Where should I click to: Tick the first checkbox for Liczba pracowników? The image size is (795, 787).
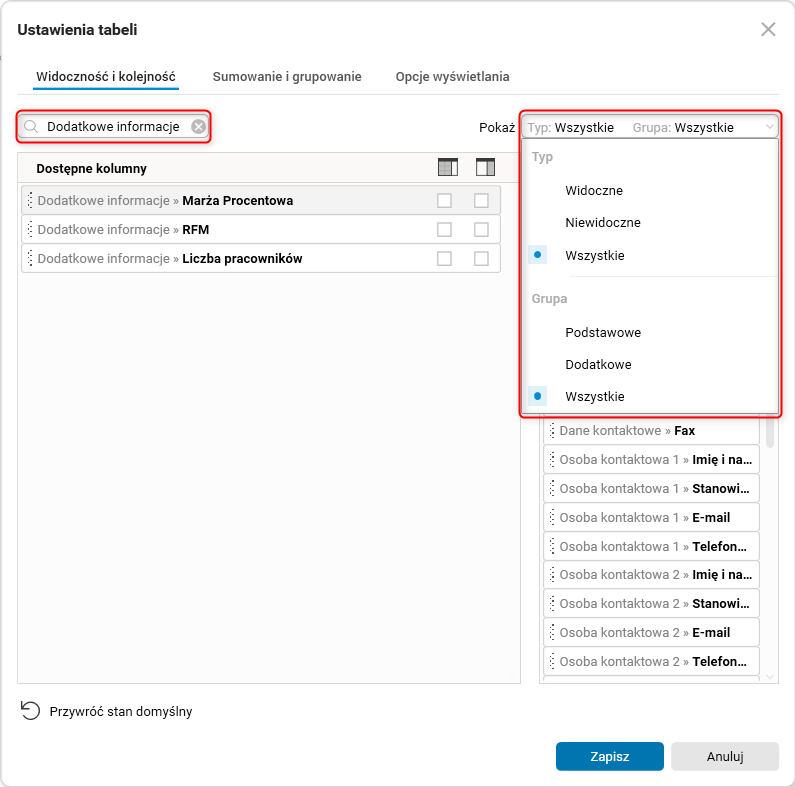tap(444, 259)
